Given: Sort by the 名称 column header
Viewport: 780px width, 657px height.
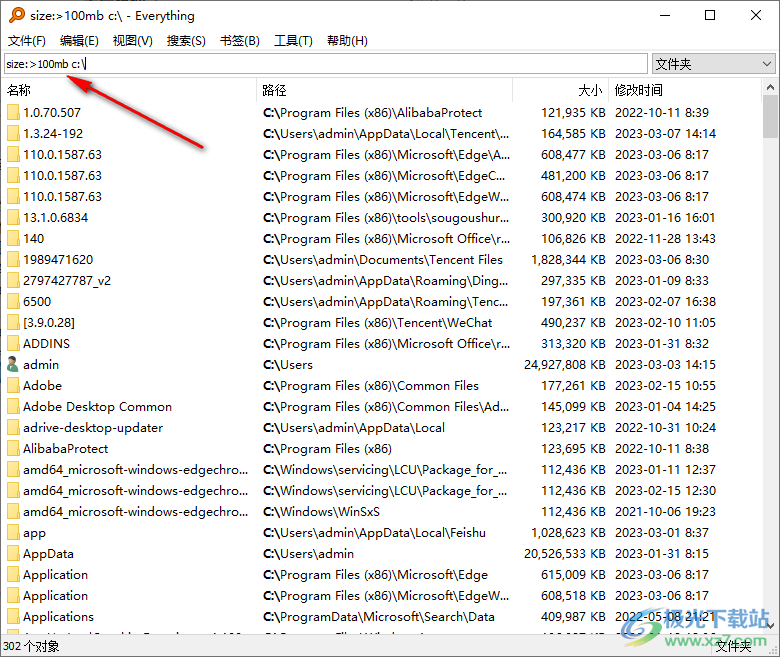Looking at the screenshot, I should pyautogui.click(x=129, y=90).
